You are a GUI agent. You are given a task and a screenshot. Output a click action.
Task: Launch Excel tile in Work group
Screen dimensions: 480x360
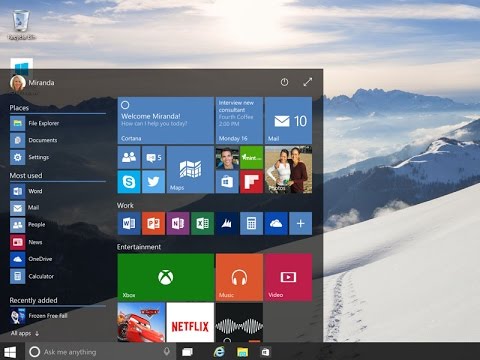[203, 223]
